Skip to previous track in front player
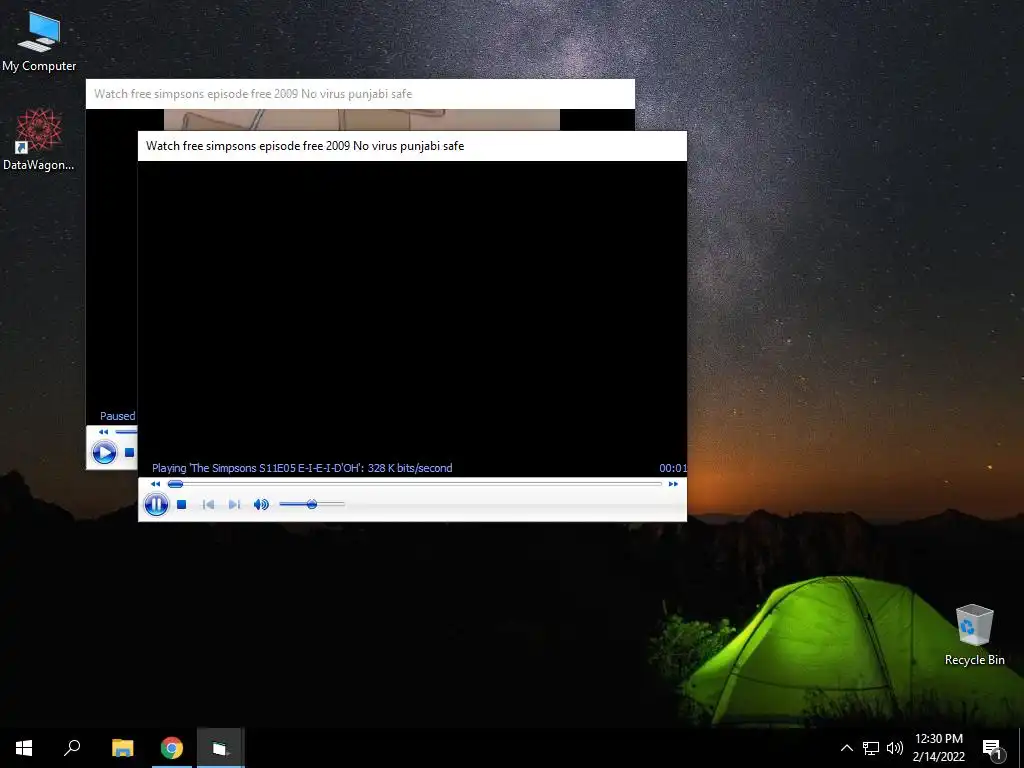Viewport: 1024px width, 768px height. click(208, 504)
